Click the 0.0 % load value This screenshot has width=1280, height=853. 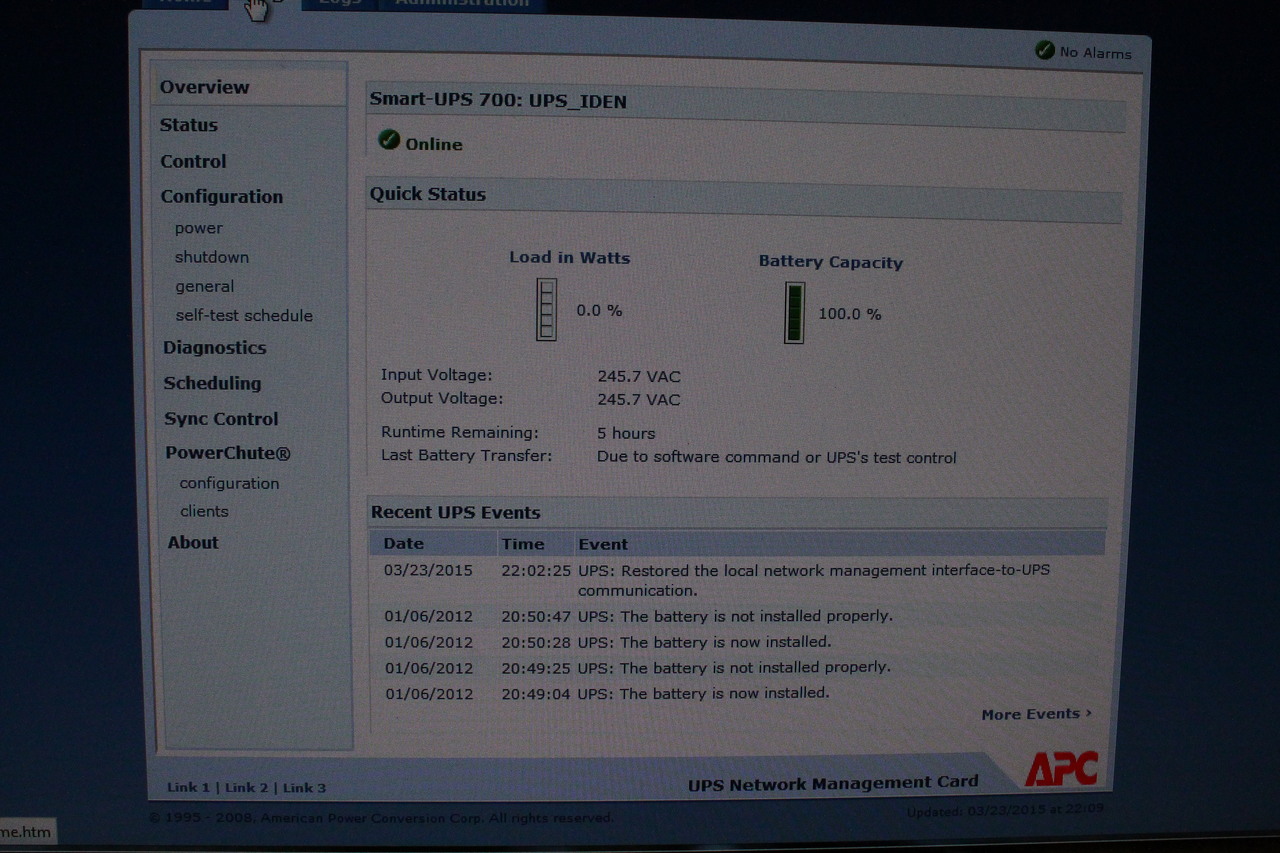599,310
